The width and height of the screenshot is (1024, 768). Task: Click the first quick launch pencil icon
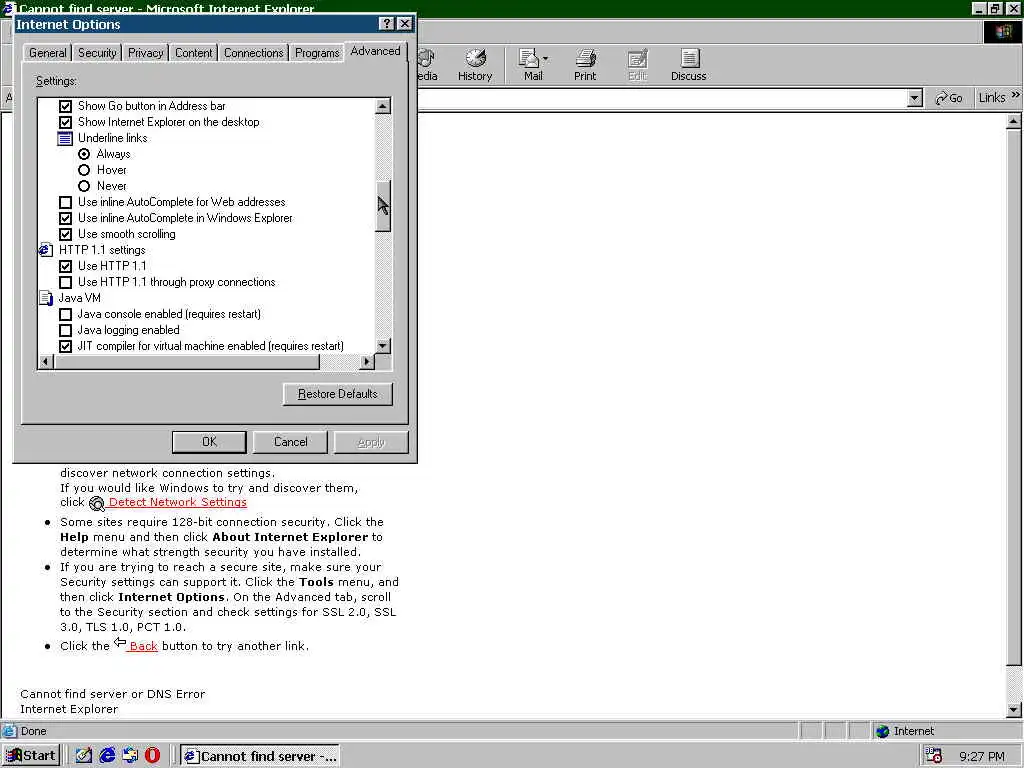point(84,756)
